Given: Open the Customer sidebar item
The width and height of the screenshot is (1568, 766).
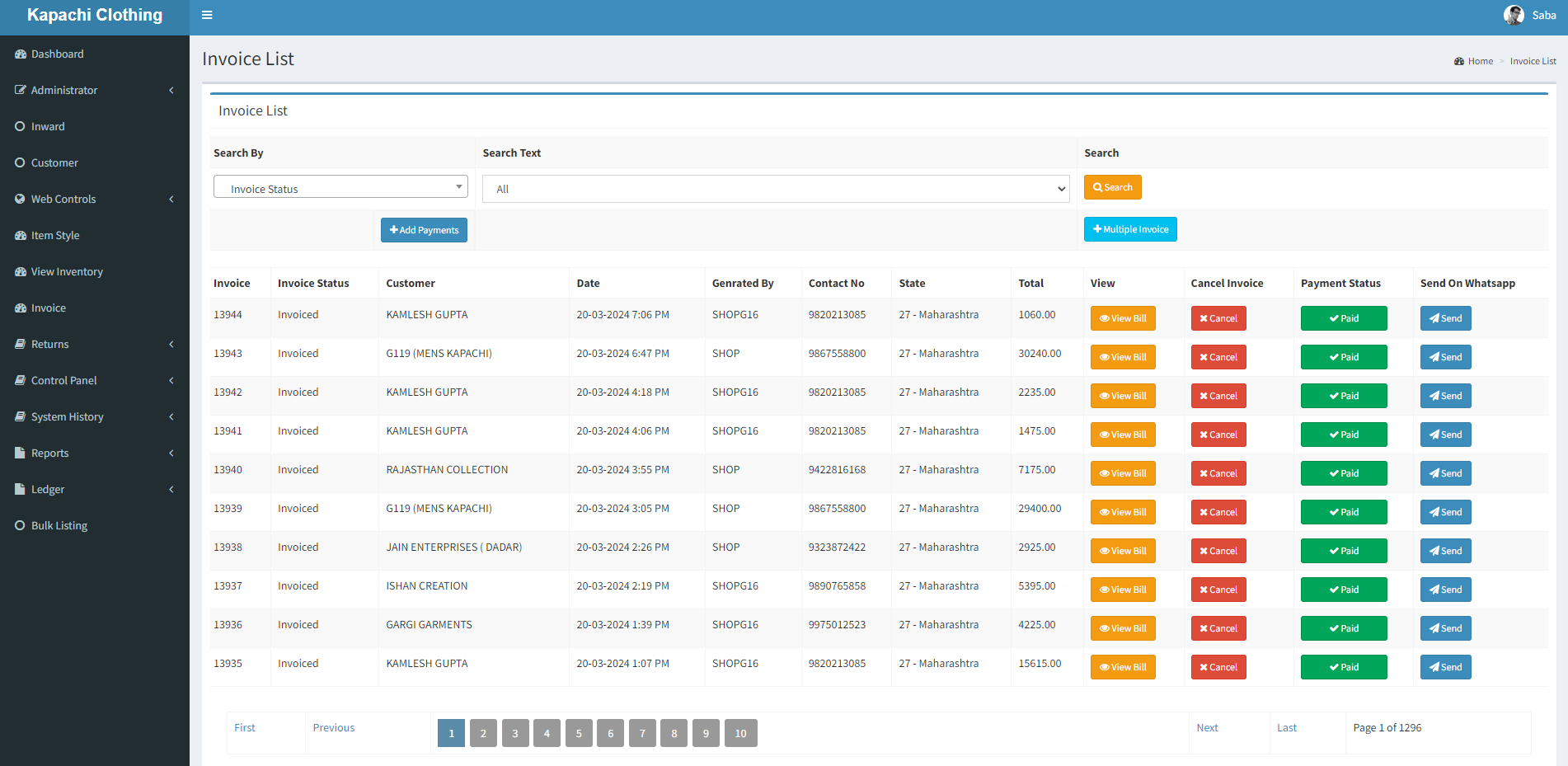Looking at the screenshot, I should point(54,163).
